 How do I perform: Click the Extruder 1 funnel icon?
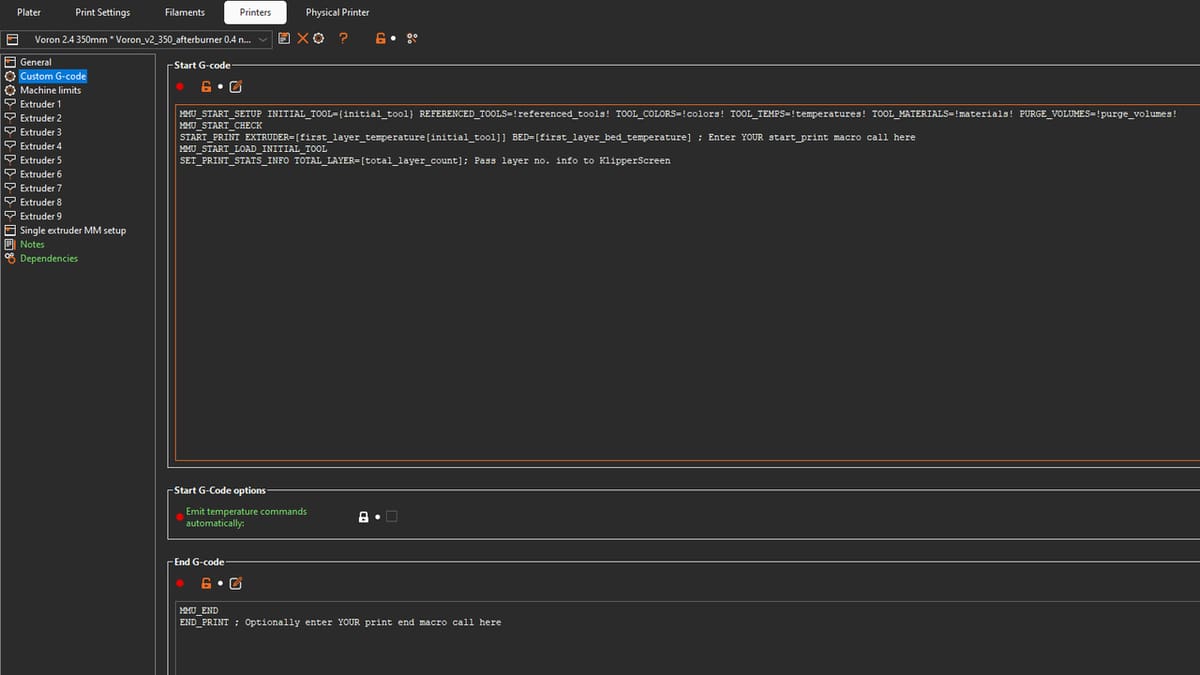tap(10, 104)
